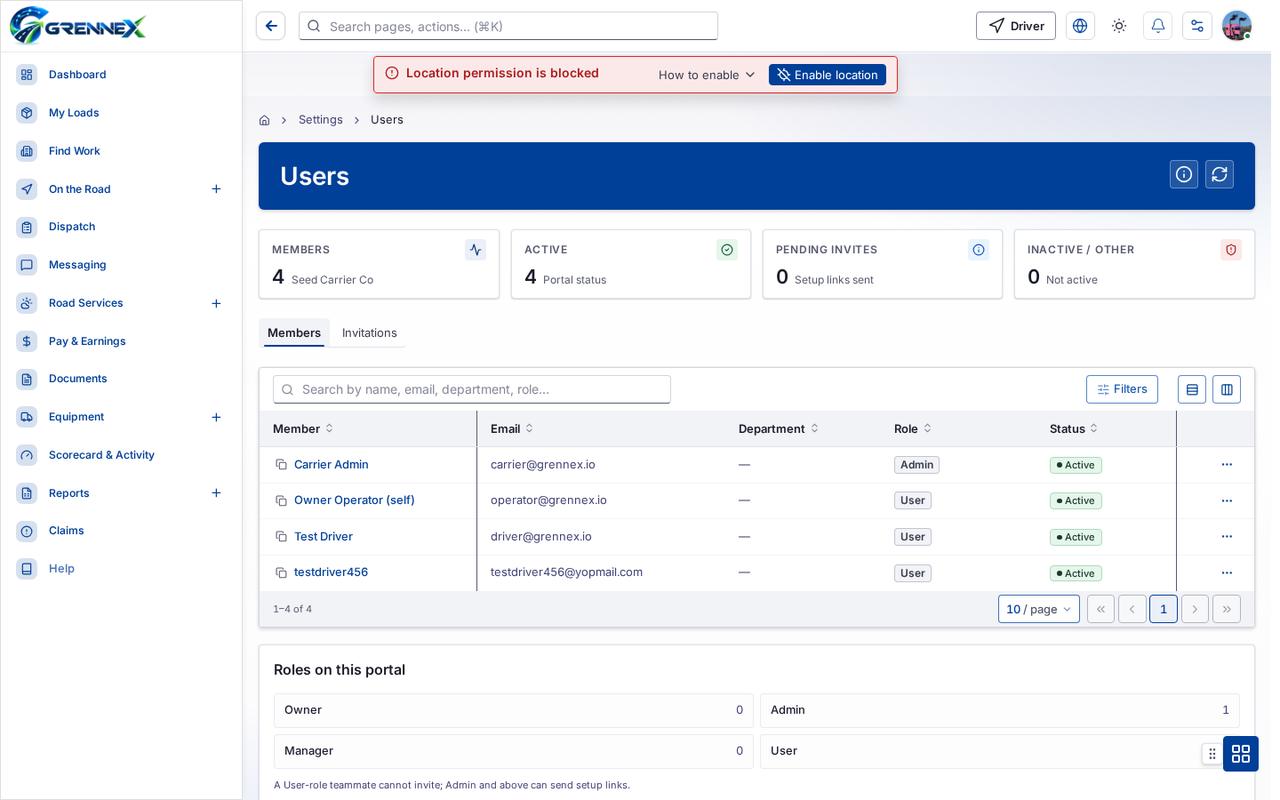
Task: Expand the How to enable dropdown
Action: pos(707,75)
